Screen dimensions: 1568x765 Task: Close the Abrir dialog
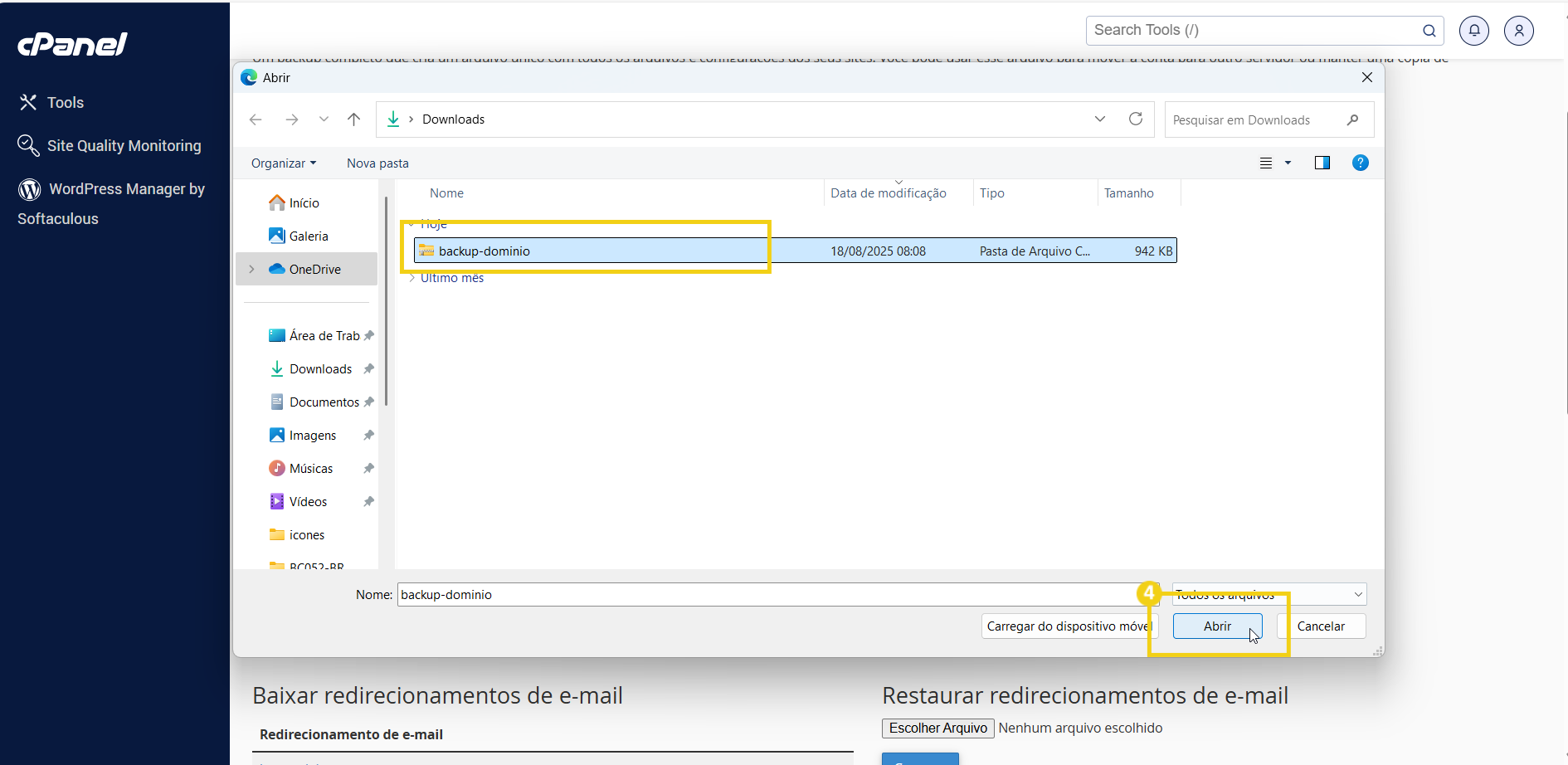[1367, 77]
